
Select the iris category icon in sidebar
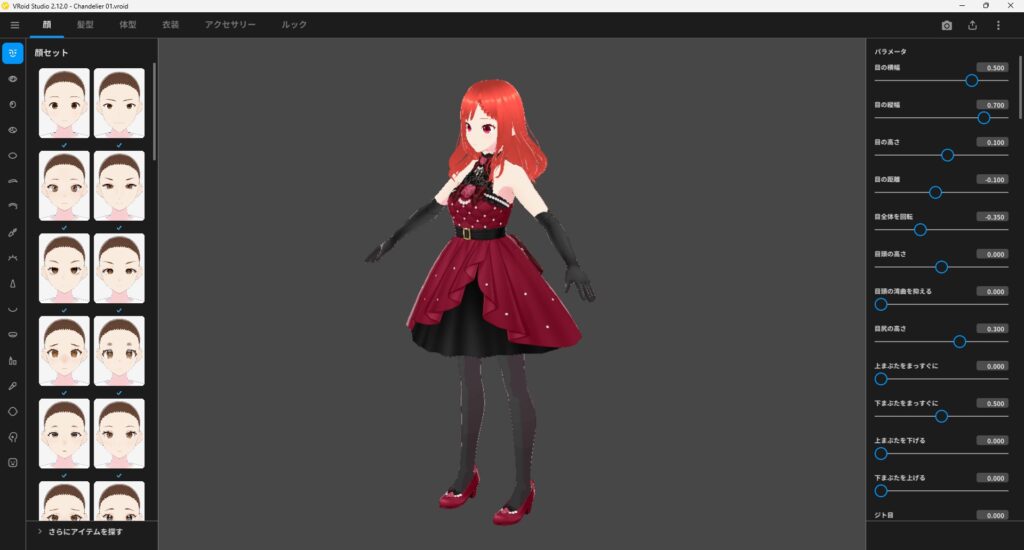pos(12,104)
